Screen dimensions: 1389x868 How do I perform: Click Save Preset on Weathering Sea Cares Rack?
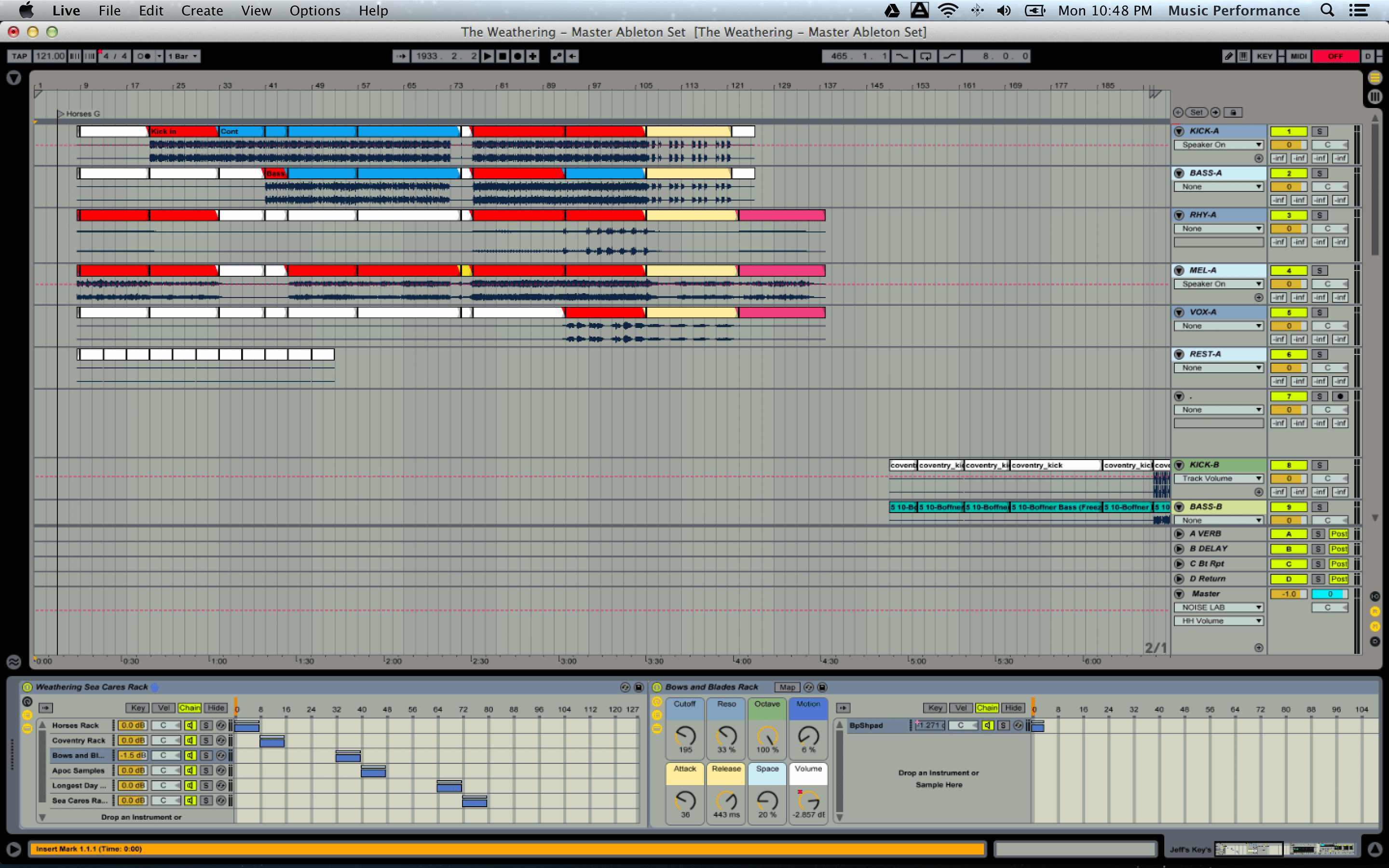coord(639,687)
